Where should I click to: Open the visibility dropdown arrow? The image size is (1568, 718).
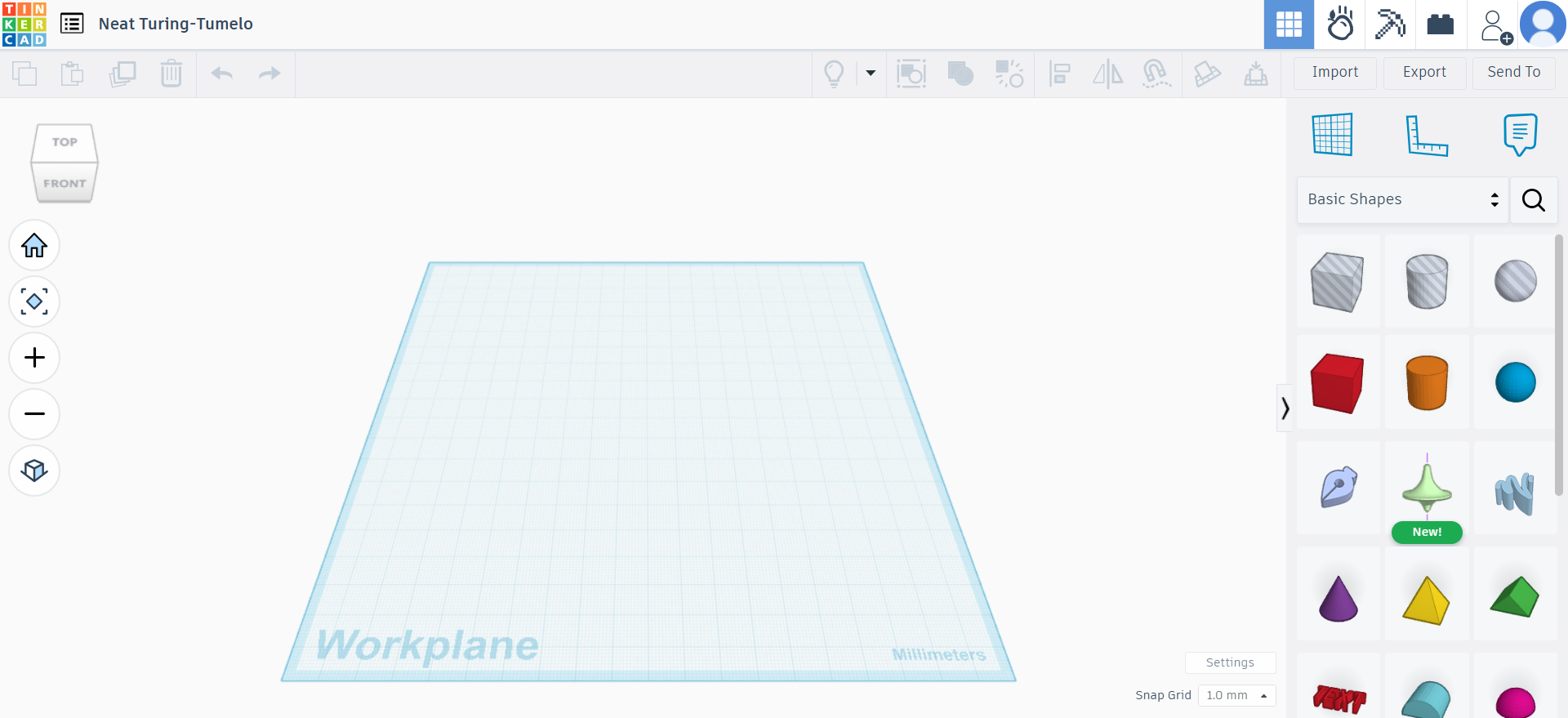(x=871, y=74)
